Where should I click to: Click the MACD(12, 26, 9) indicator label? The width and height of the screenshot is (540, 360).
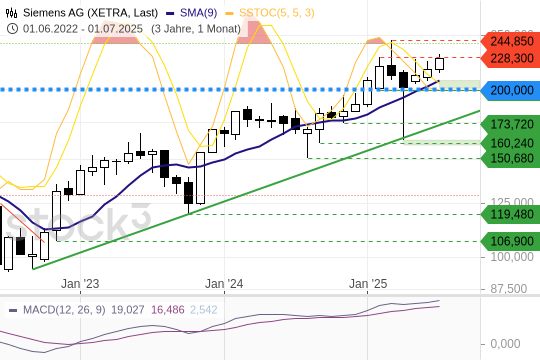64,310
